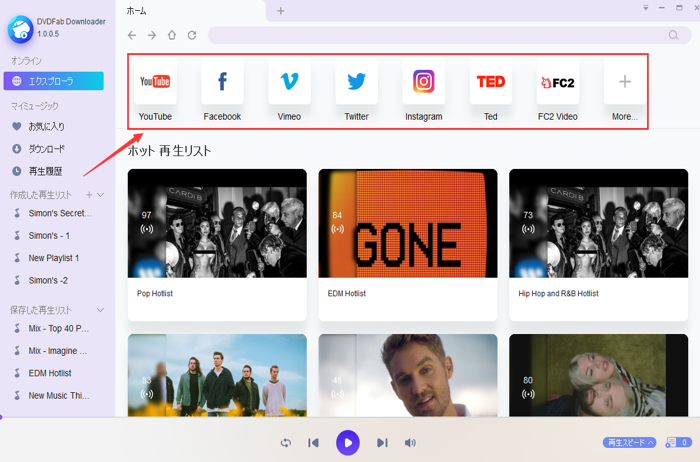This screenshot has width=700, height=462.
Task: Click the clock icon beside 再生履歴
Action: click(17, 171)
